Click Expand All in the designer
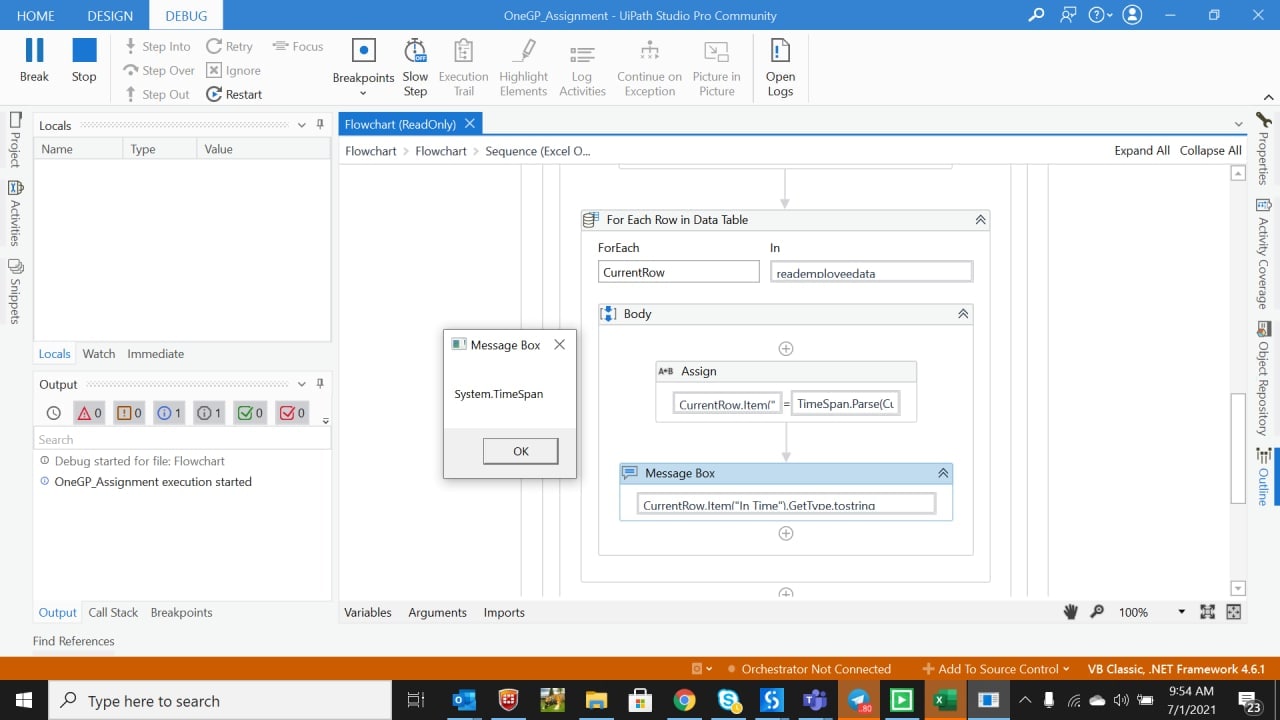This screenshot has height=720, width=1280. click(1142, 151)
